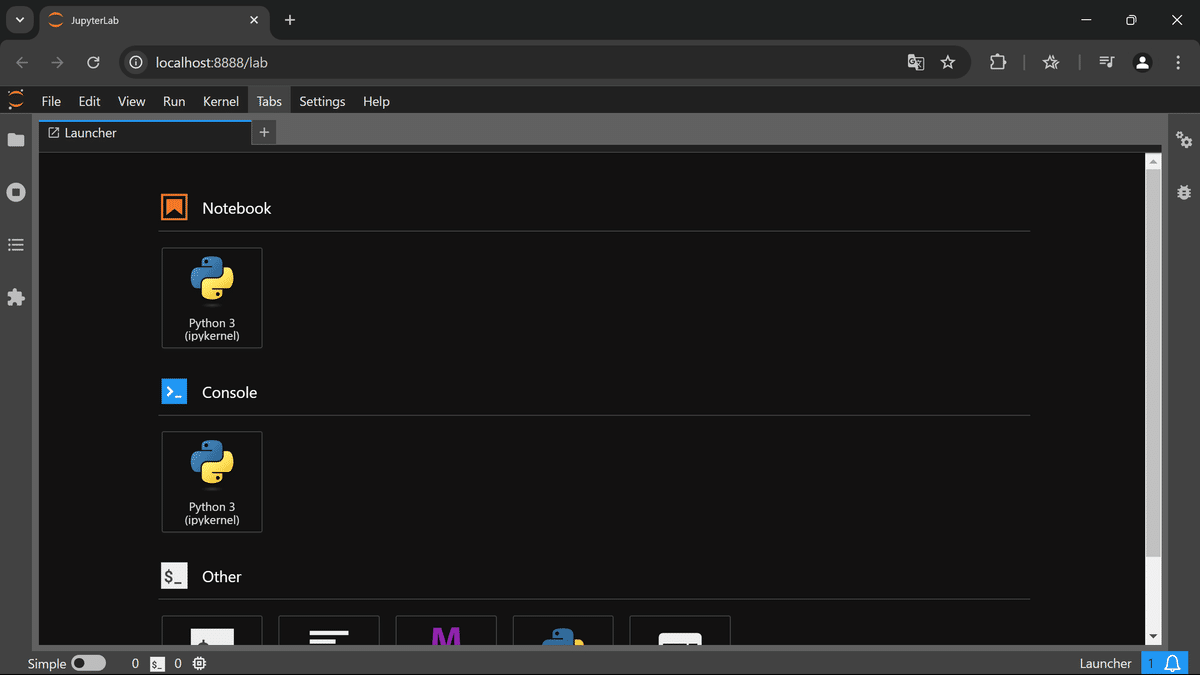Image resolution: width=1200 pixels, height=675 pixels.
Task: Add a new launcher with plus button
Action: click(264, 132)
